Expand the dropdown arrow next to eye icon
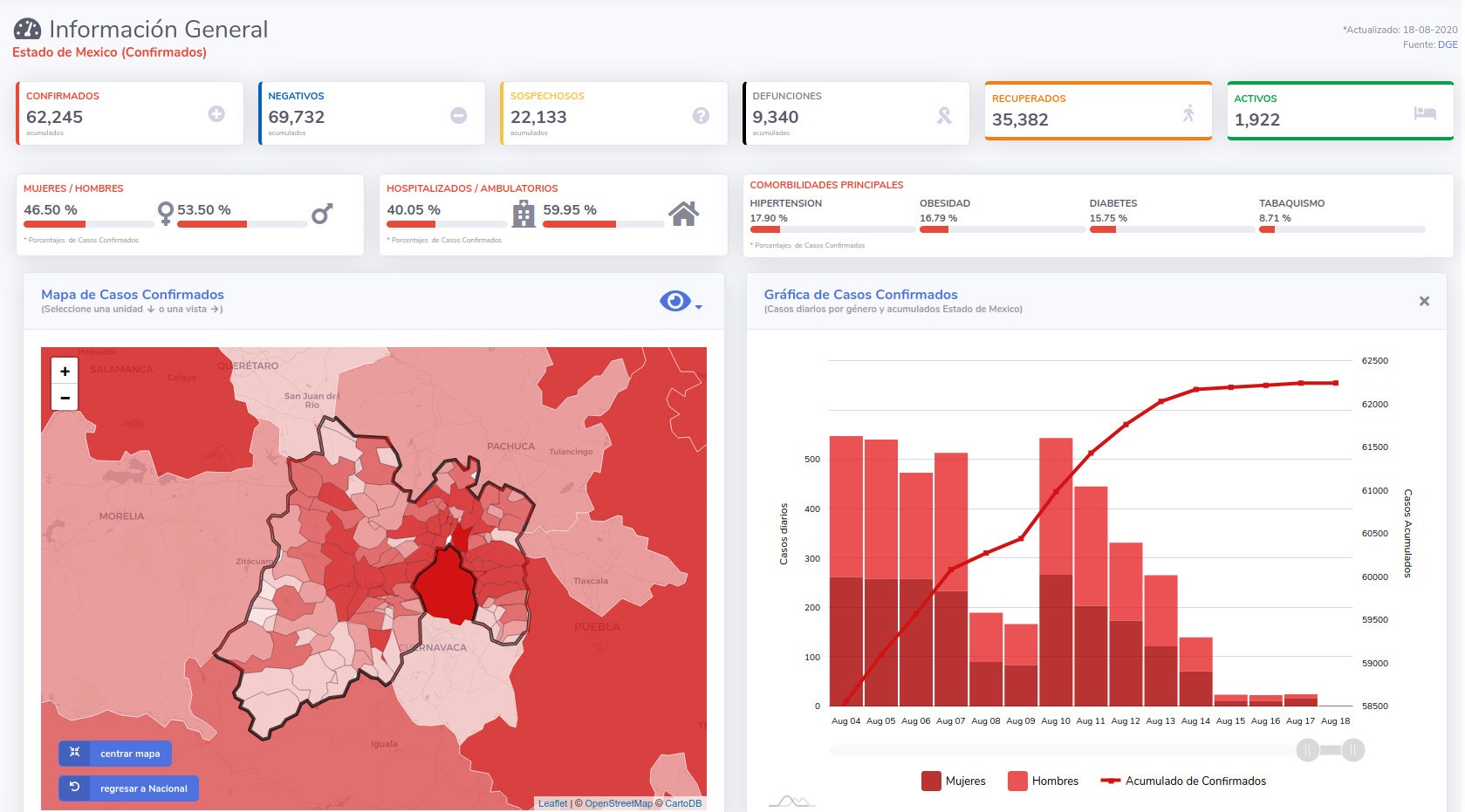The image size is (1465, 812). click(x=699, y=306)
